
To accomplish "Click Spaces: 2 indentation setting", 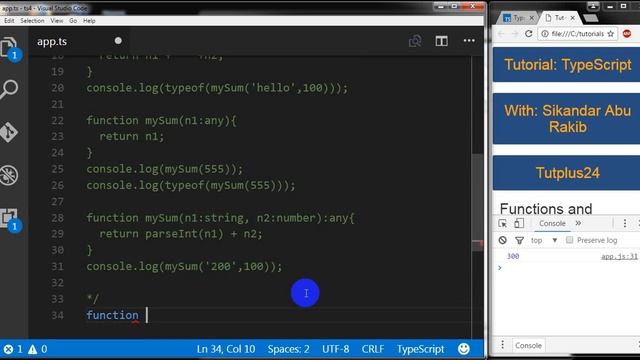I will click(288, 349).
